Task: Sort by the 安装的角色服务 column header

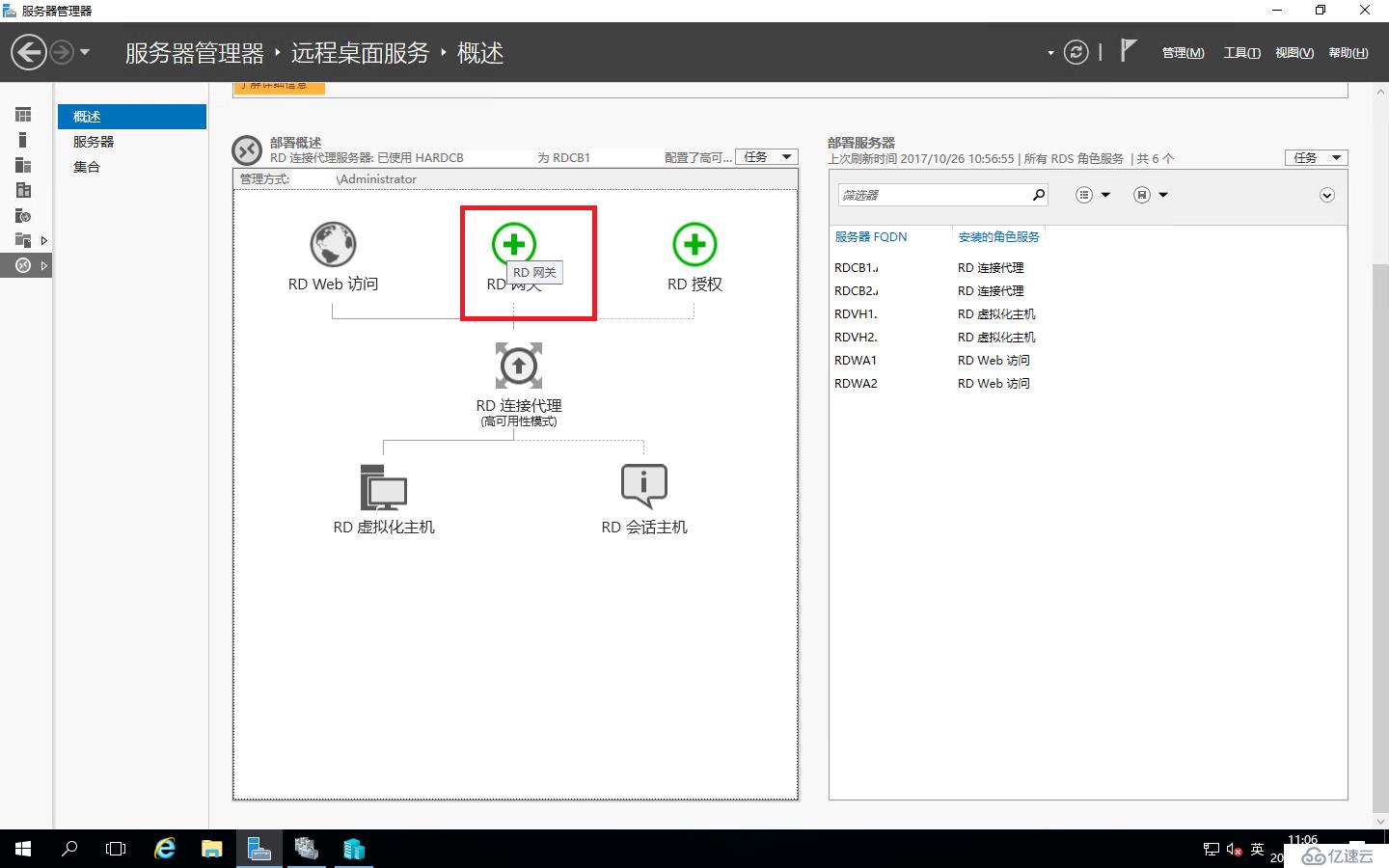Action: (x=998, y=236)
